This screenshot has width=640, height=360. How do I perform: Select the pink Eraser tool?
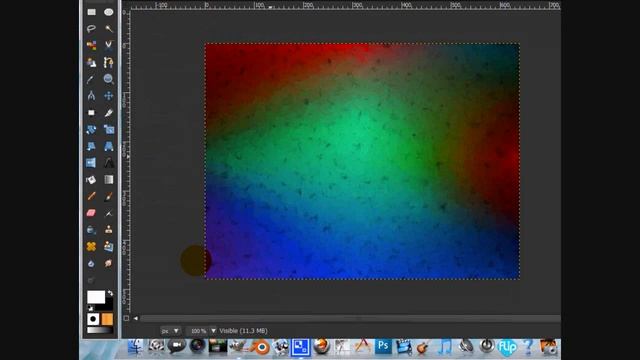91,213
